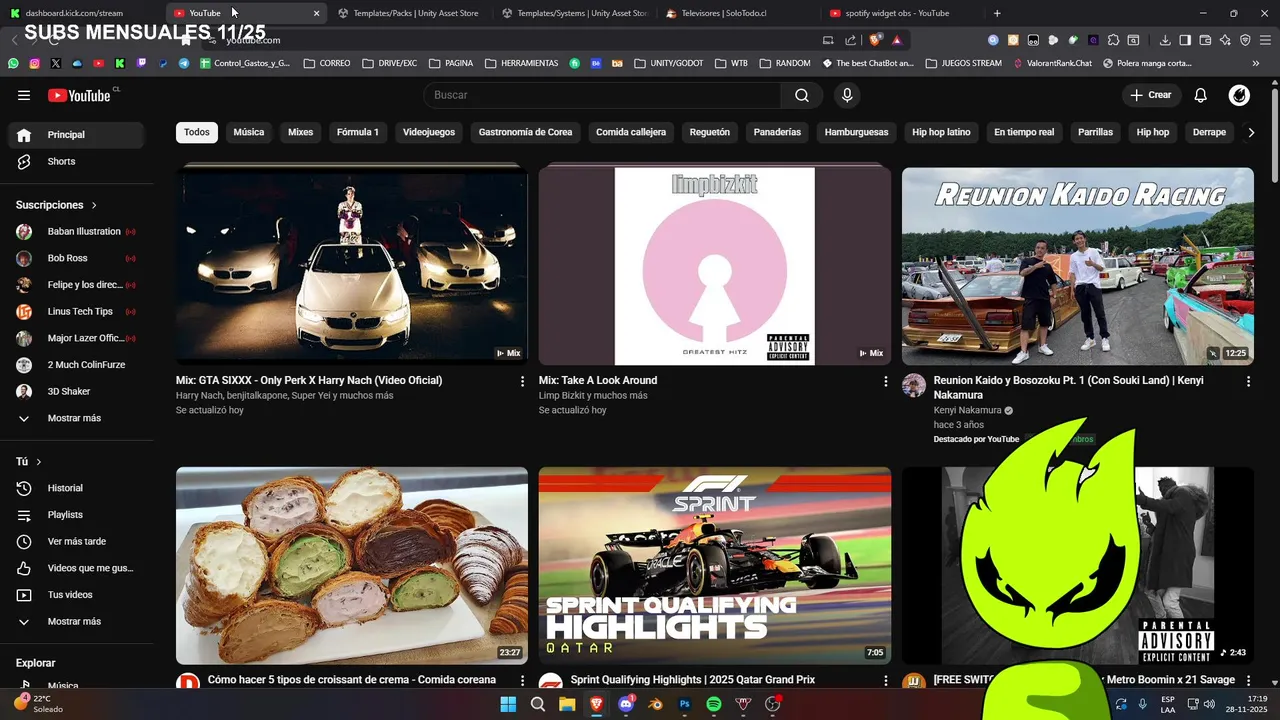Screen dimensions: 1280x720
Task: Open Suscripciones section chevron
Action: (94, 205)
